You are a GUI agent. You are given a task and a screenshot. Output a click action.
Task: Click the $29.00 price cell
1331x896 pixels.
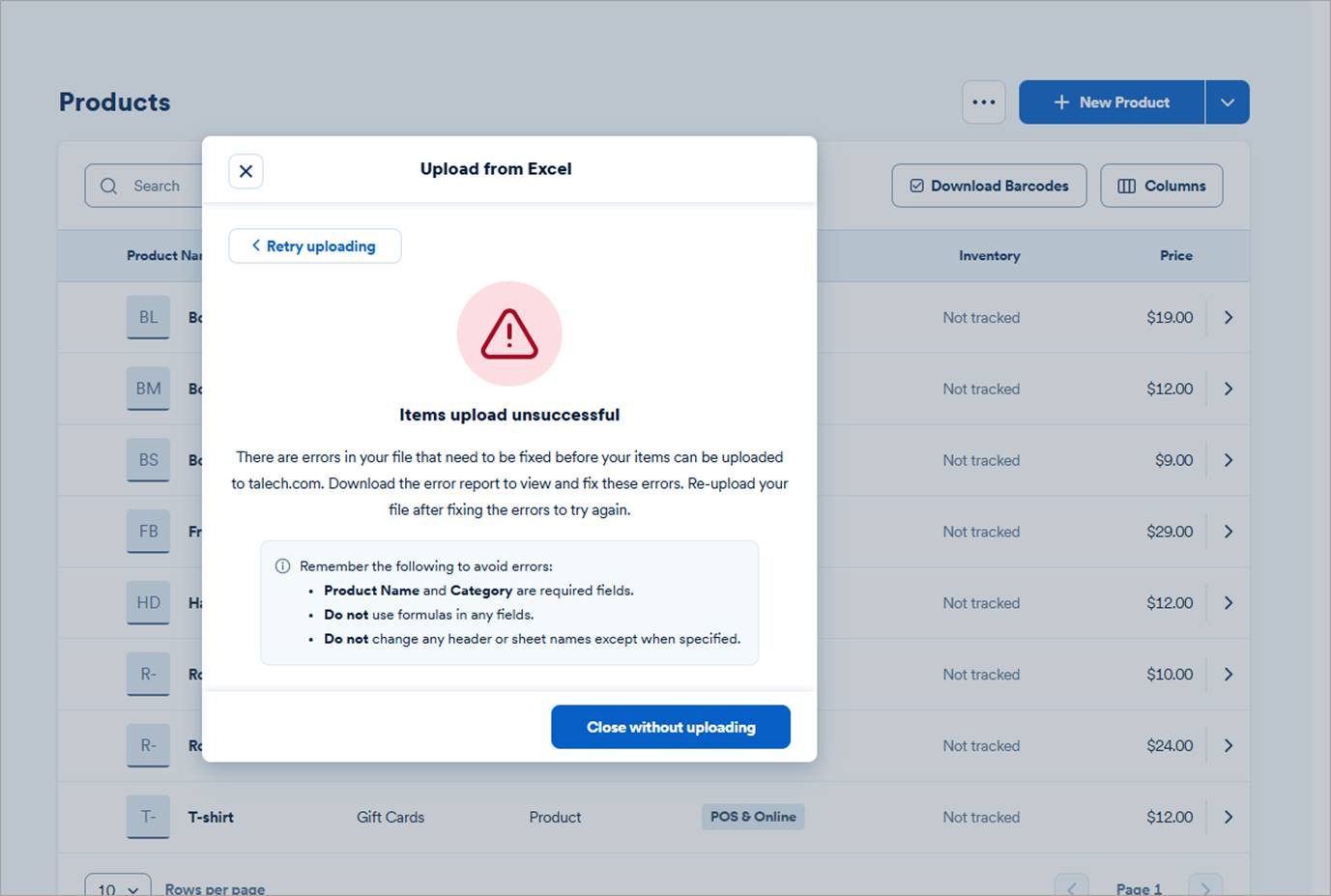[1170, 532]
